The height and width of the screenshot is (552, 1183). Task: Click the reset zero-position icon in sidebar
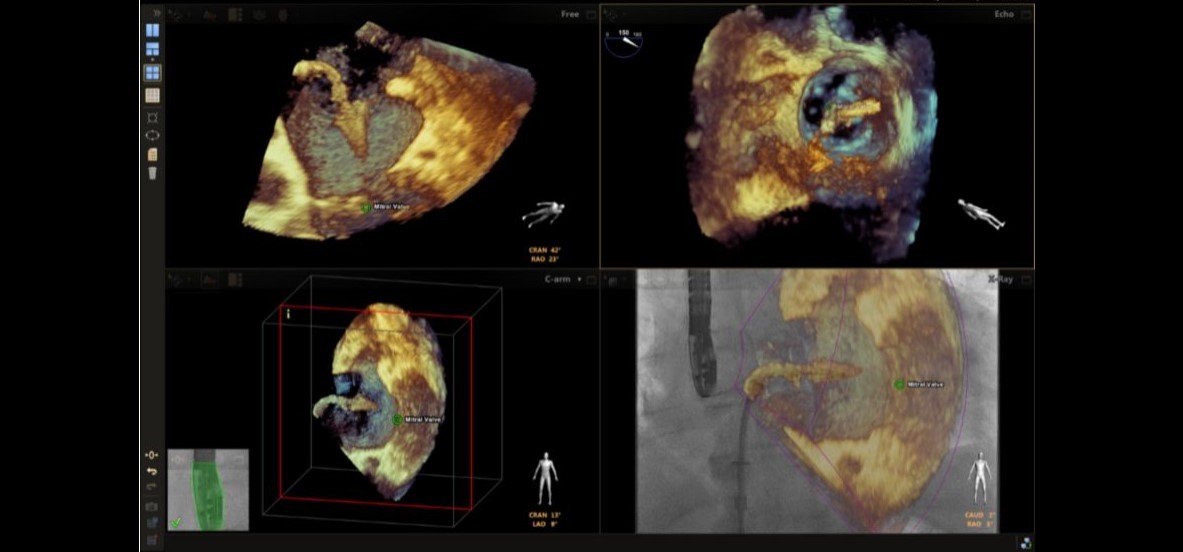click(x=152, y=455)
